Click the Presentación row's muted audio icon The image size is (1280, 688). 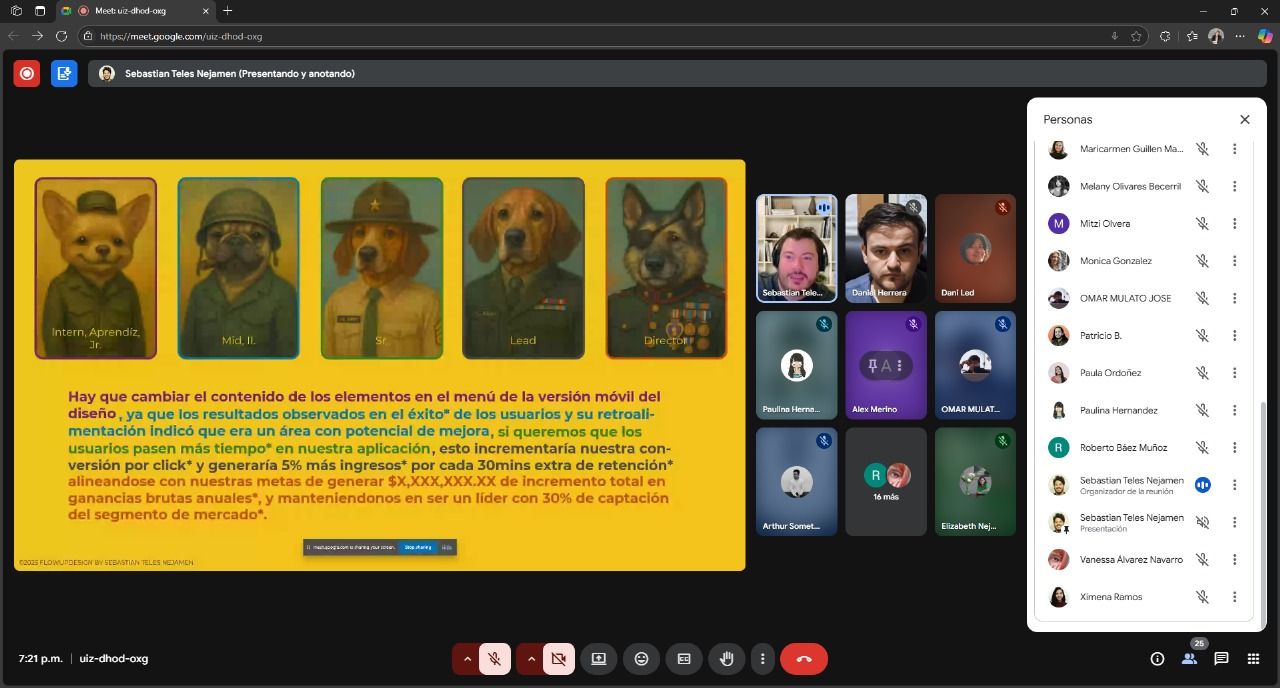pyautogui.click(x=1203, y=522)
